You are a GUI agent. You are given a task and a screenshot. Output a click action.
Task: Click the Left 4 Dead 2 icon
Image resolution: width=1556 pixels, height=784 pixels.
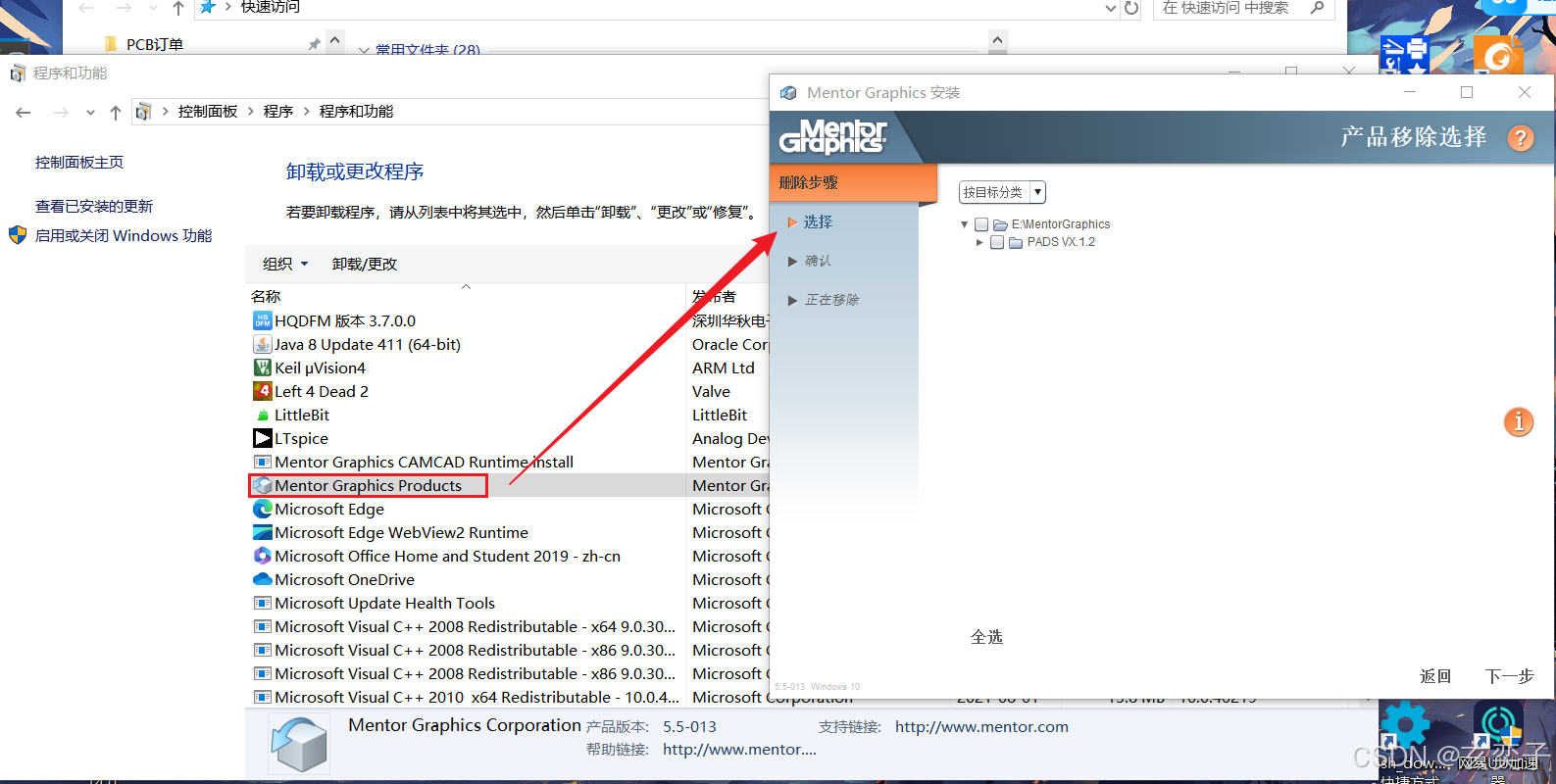point(262,391)
